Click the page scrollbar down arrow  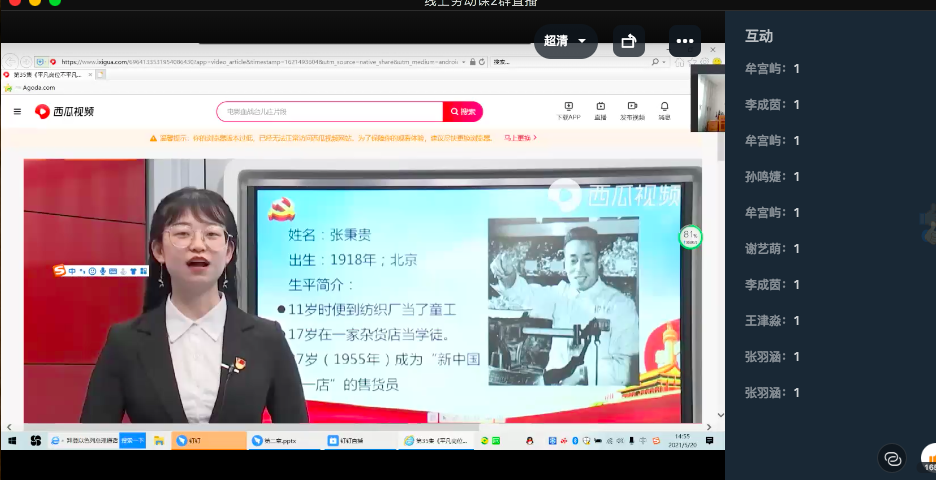(721, 415)
